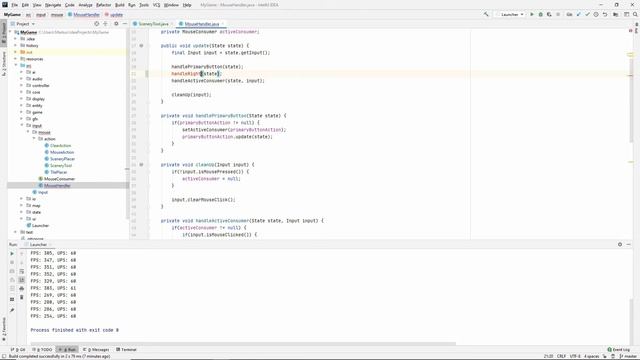Click the Stop square in the main toolbar
Screen dimensions: 640x360
558,14
